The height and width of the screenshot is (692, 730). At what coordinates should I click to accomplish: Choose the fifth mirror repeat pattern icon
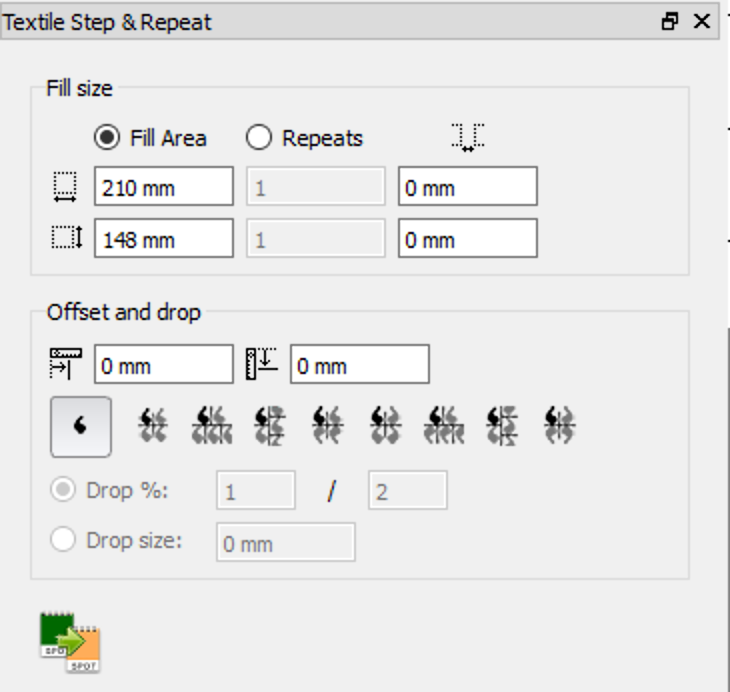[328, 426]
